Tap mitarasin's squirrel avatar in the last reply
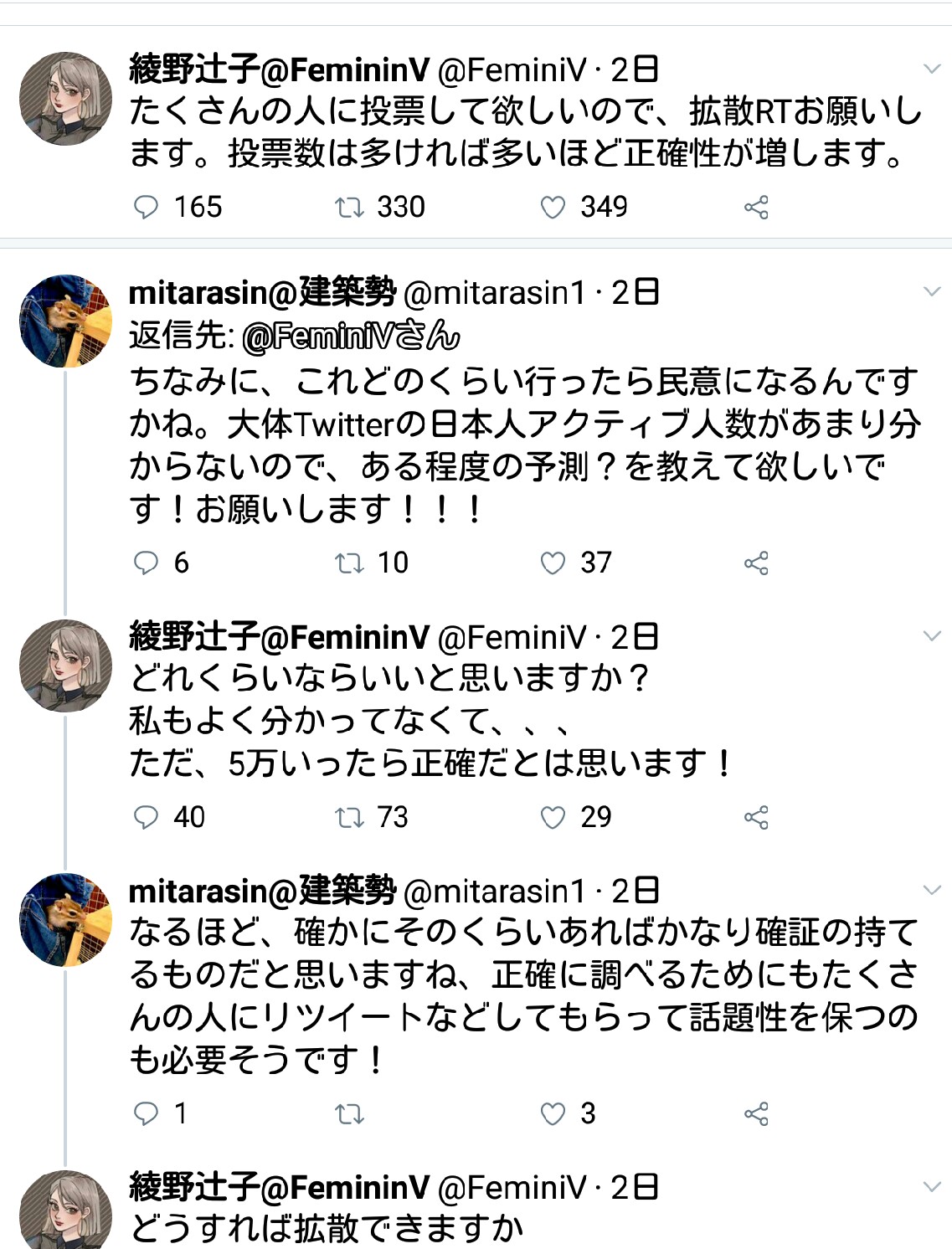952x1249 pixels. [x=65, y=919]
